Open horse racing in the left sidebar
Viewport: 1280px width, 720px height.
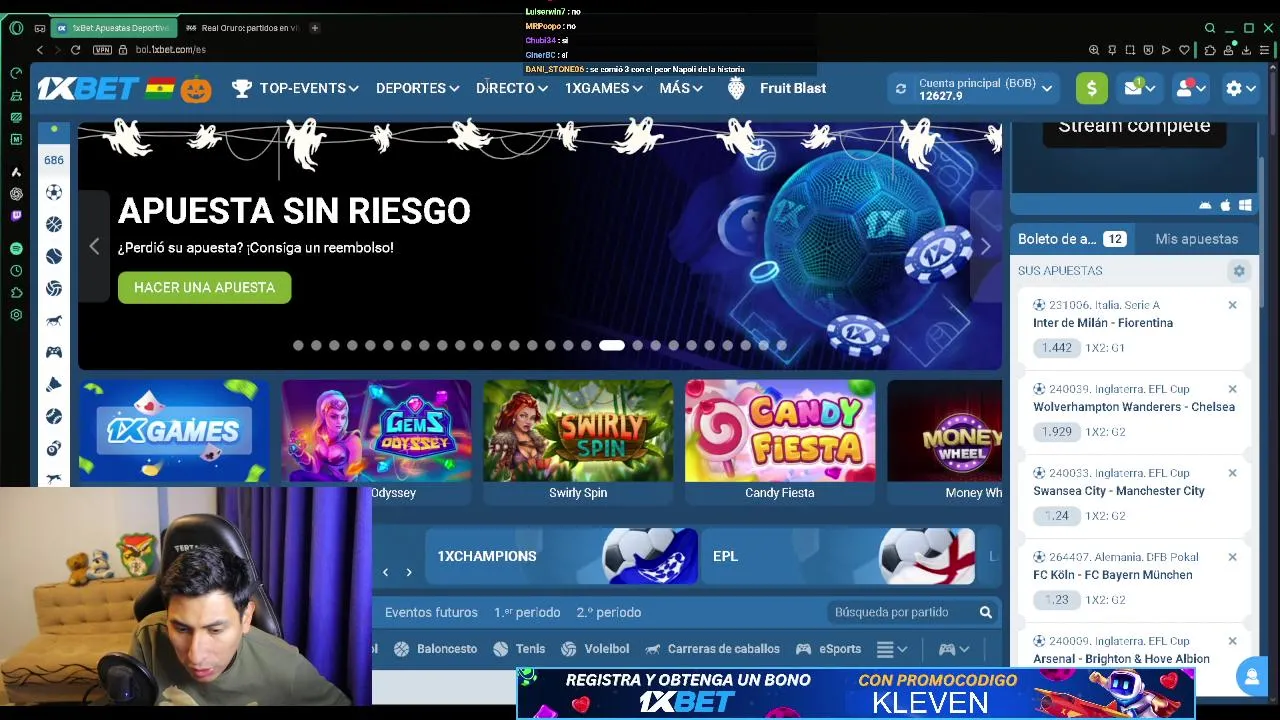coord(54,320)
